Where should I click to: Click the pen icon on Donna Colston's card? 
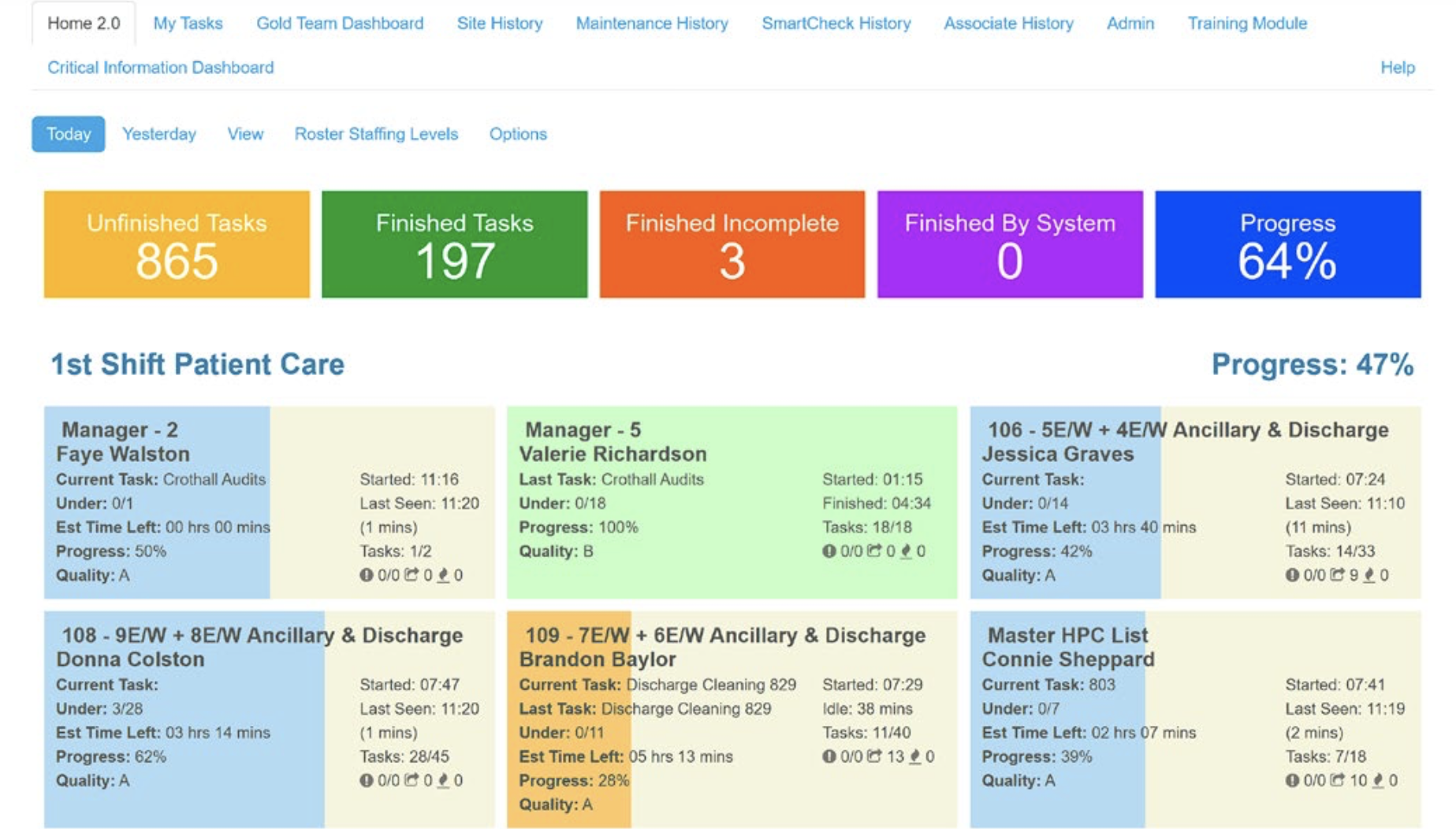pyautogui.click(x=443, y=780)
